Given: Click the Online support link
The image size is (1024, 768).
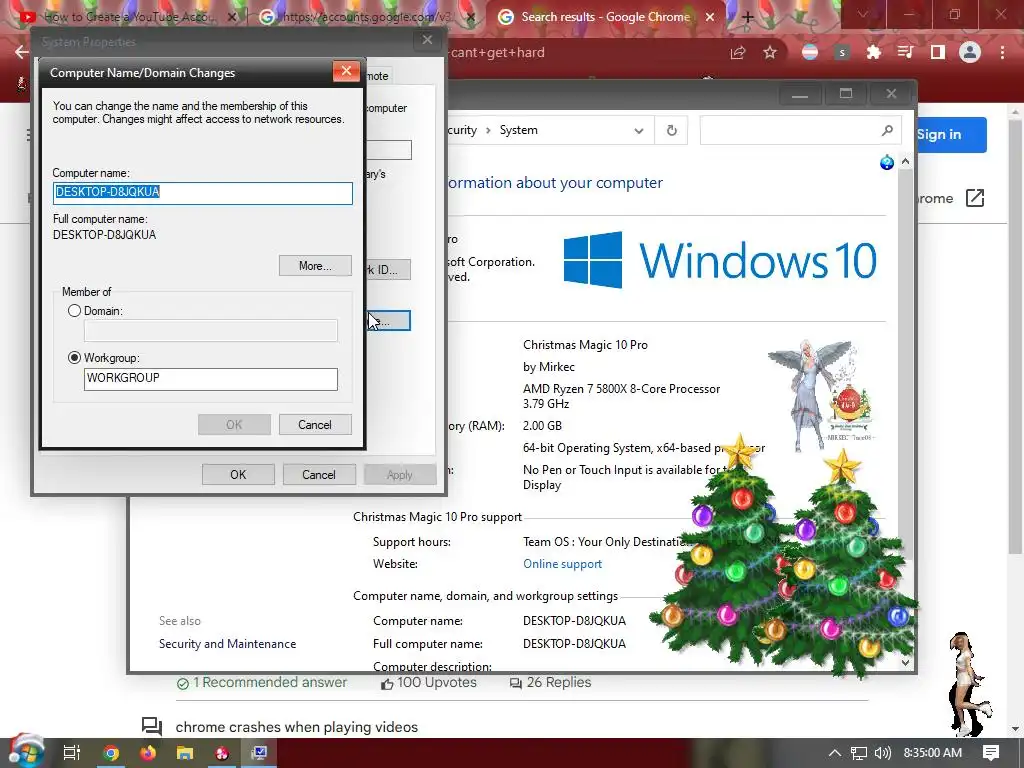Looking at the screenshot, I should coord(562,564).
